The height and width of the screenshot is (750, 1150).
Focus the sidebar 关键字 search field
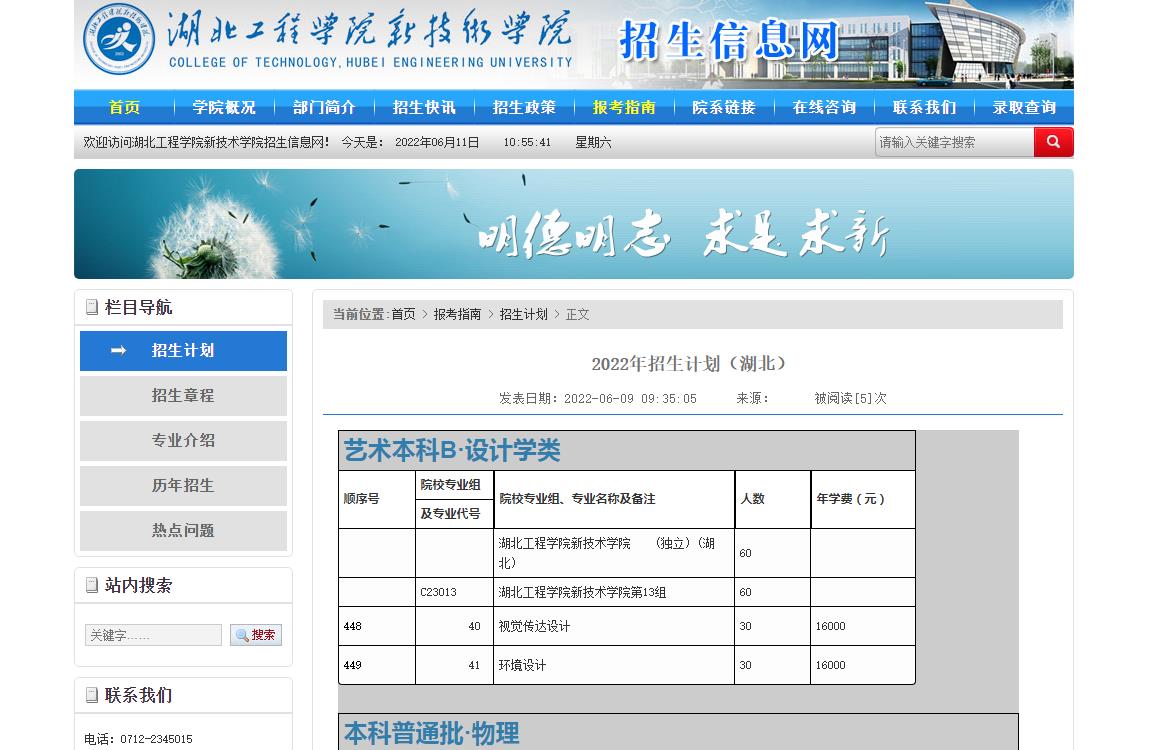153,635
